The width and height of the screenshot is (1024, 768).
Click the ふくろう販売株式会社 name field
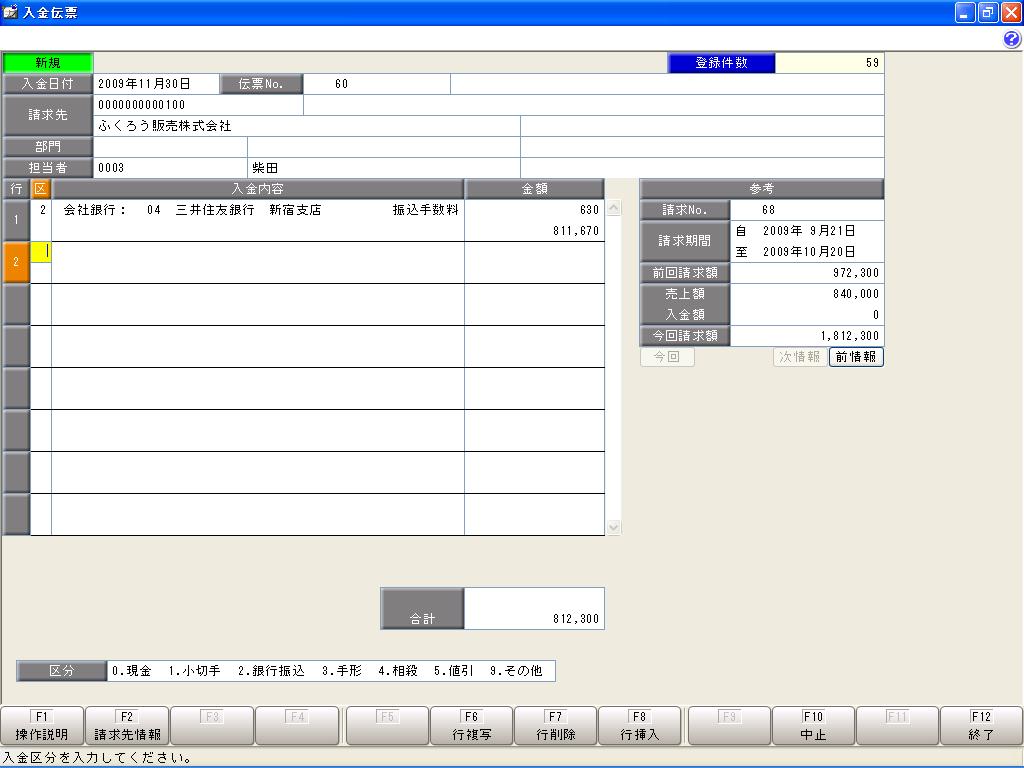click(x=307, y=125)
